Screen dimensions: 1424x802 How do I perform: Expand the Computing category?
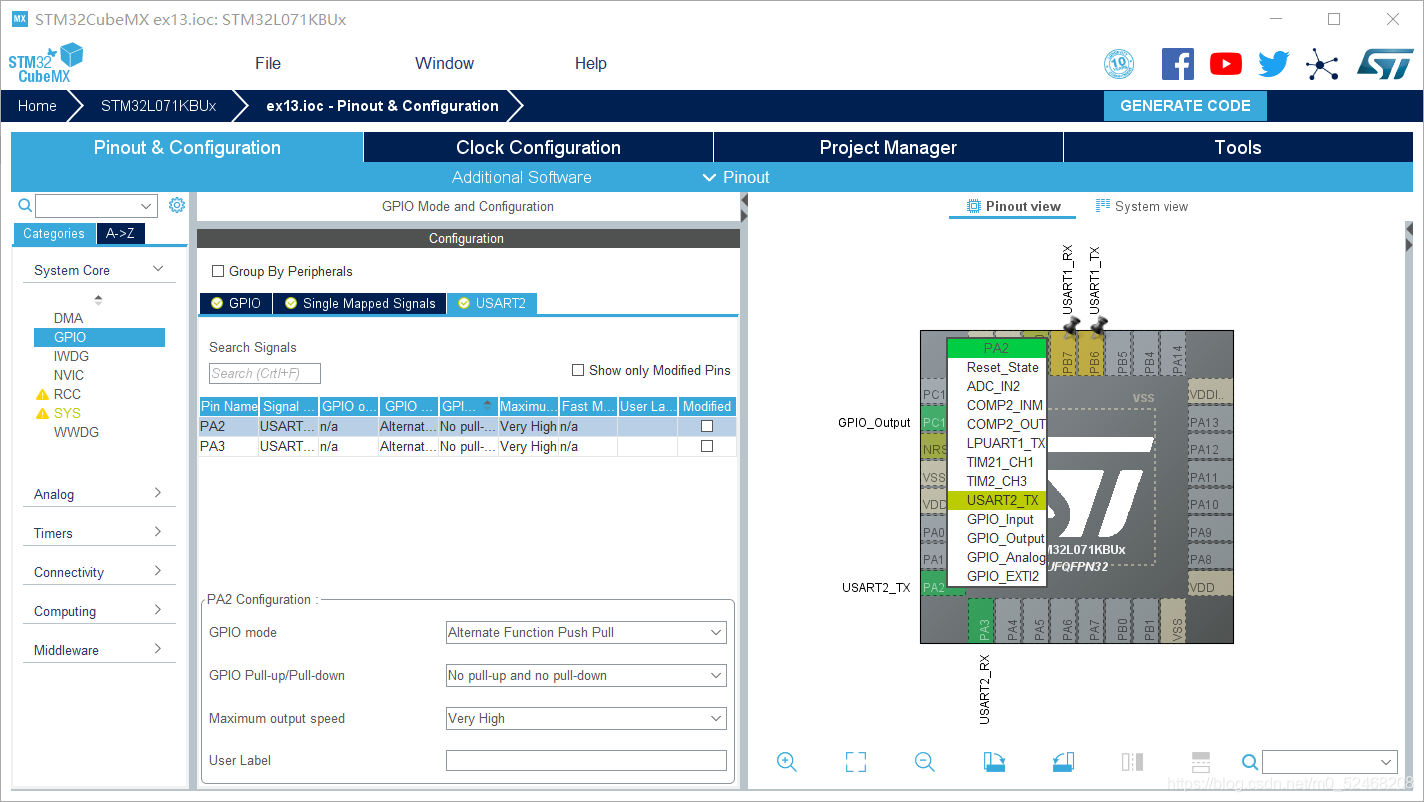pyautogui.click(x=158, y=610)
